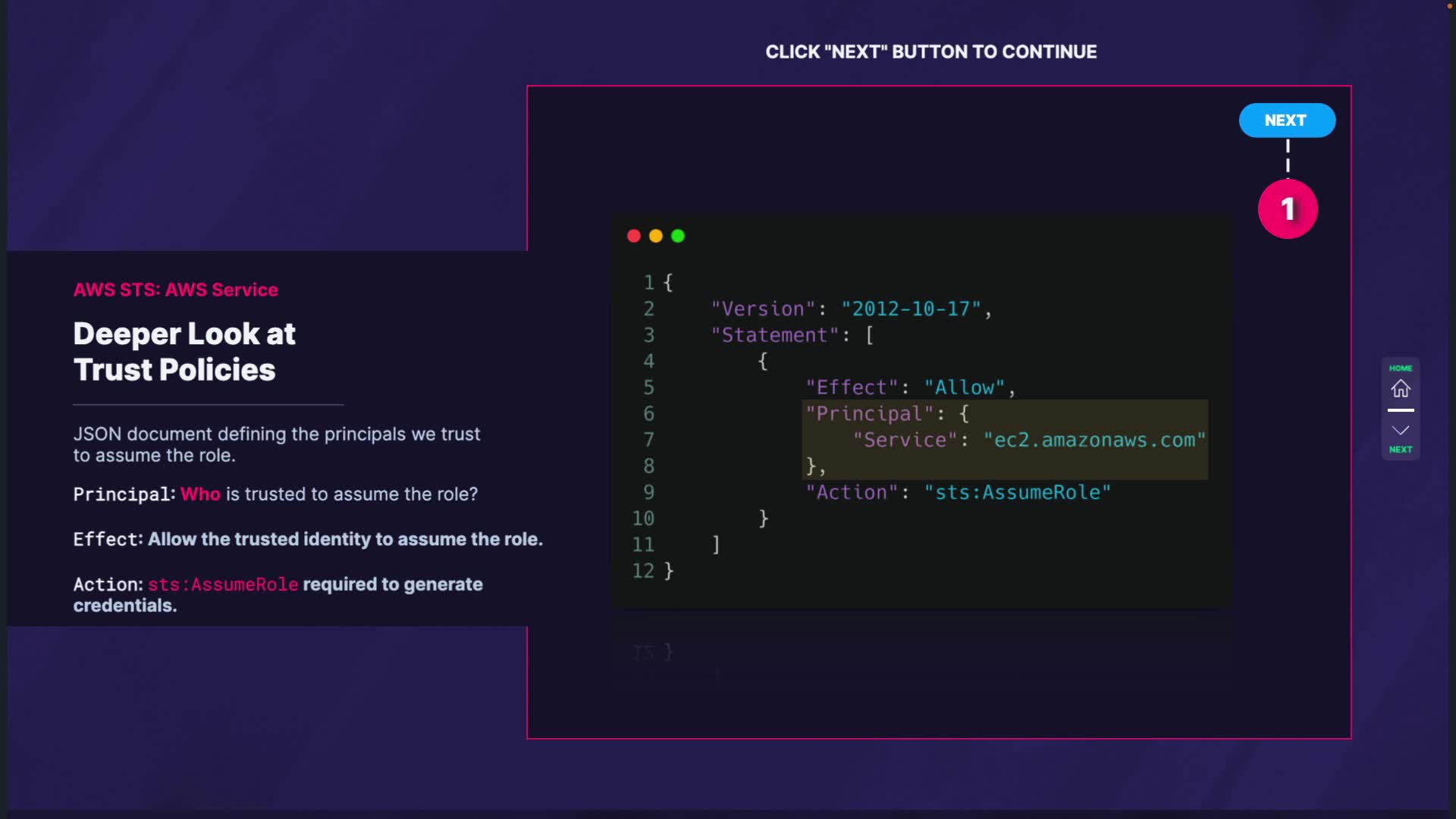Click the white divider bar under home icon
1456x819 pixels.
[1400, 410]
